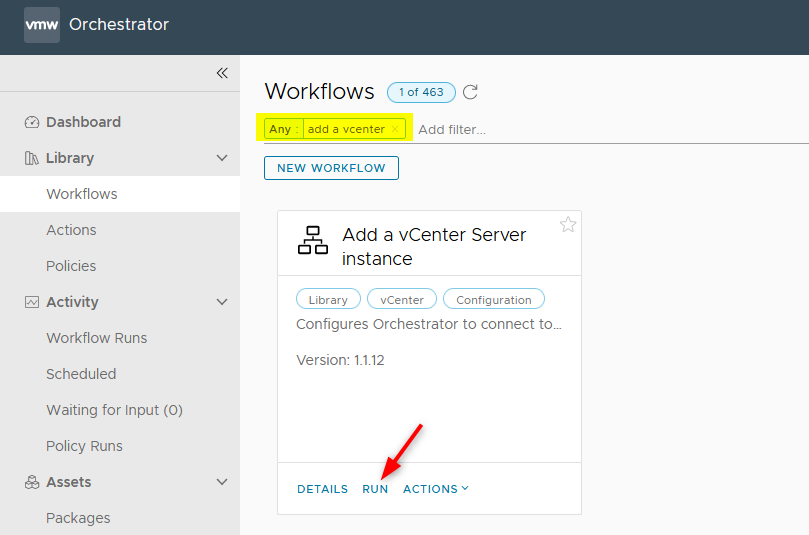Favorite the Add a vCenter Server workflow star
Image resolution: width=809 pixels, height=535 pixels.
(568, 225)
